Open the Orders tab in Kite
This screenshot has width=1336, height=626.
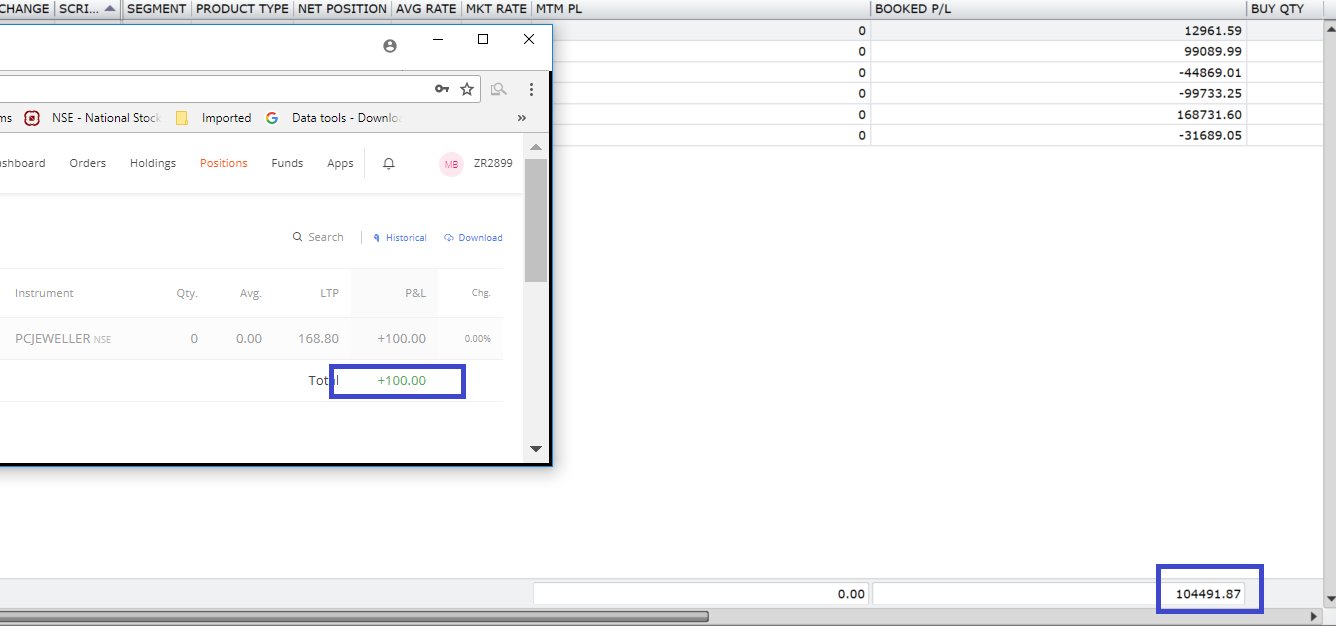(88, 163)
